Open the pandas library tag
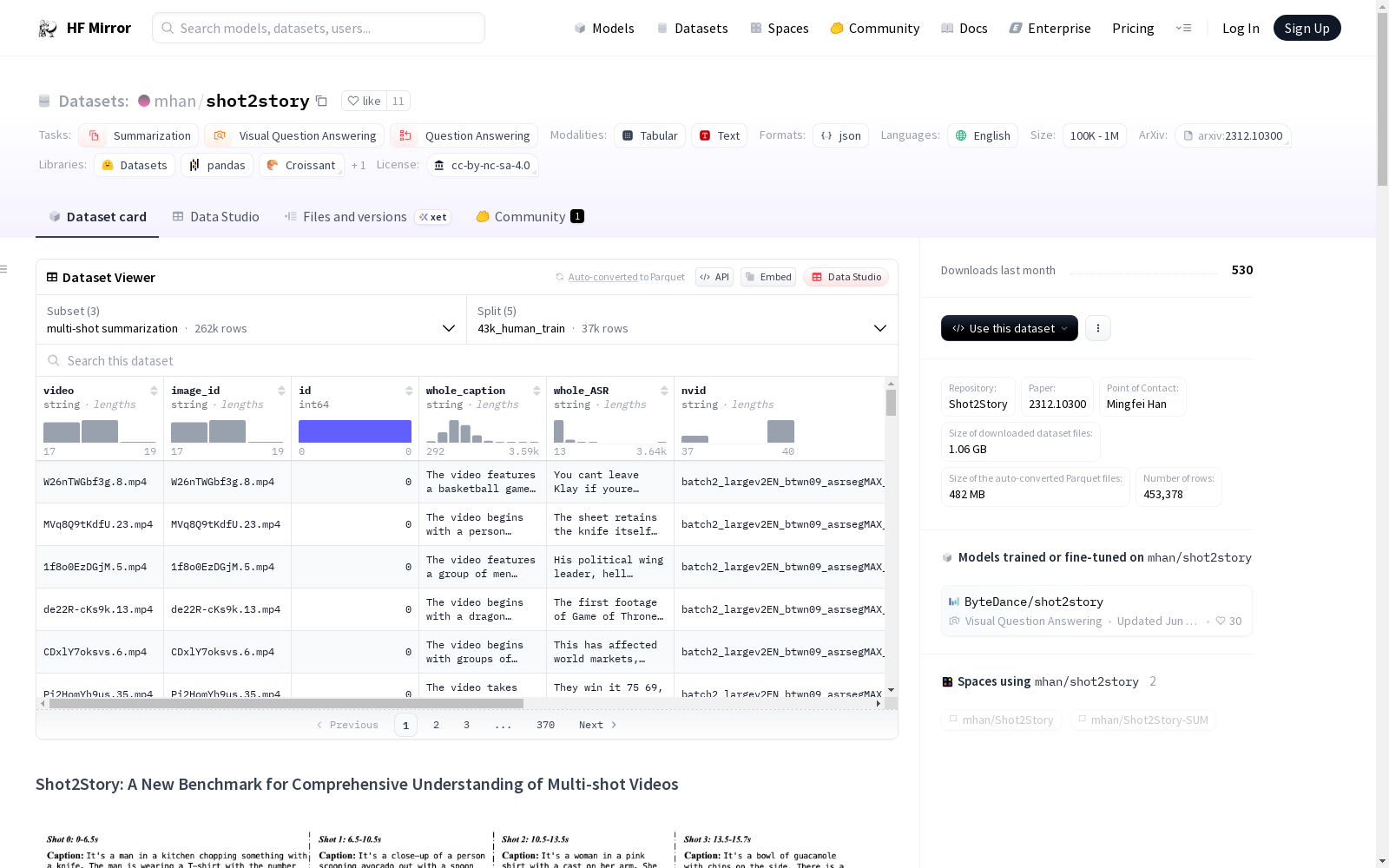Image resolution: width=1389 pixels, height=868 pixels. click(217, 165)
